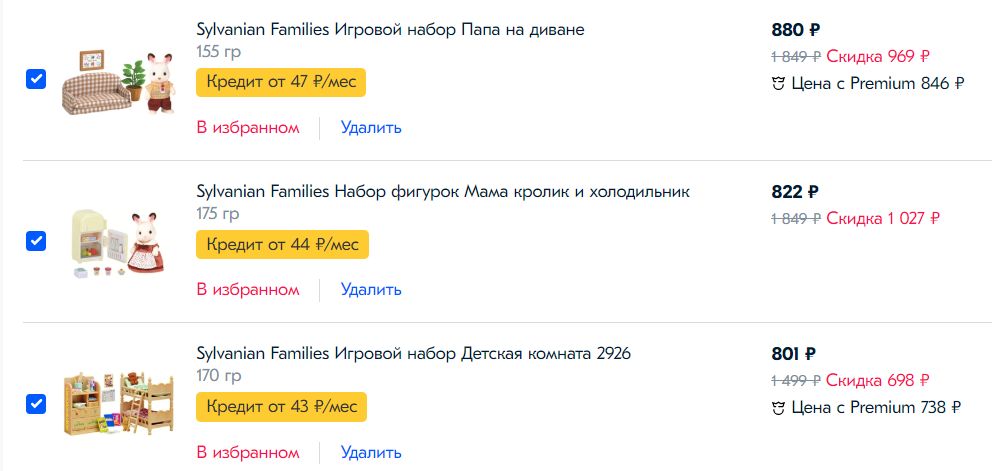Image resolution: width=992 pixels, height=471 pixels.
Task: Open the Игровой набор Папа на диване title
Action: [390, 30]
